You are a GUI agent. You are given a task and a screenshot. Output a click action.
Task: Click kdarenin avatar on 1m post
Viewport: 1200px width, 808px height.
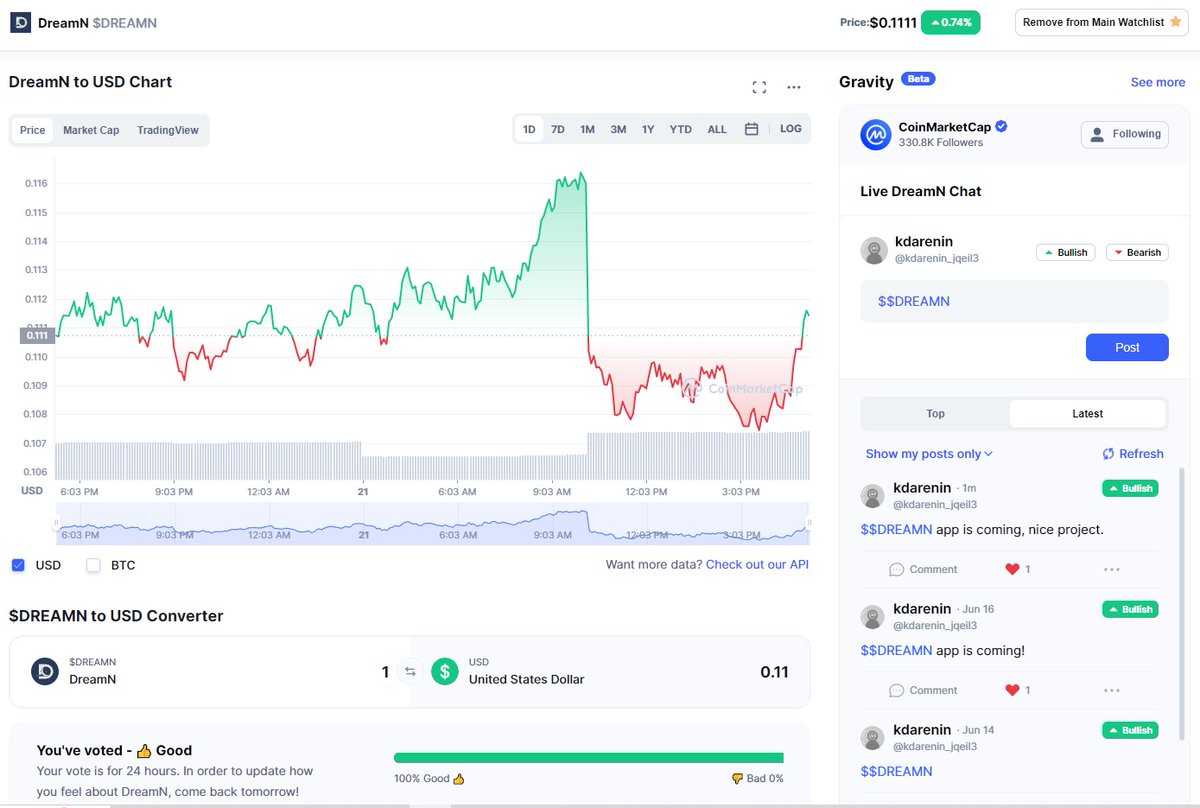click(874, 496)
